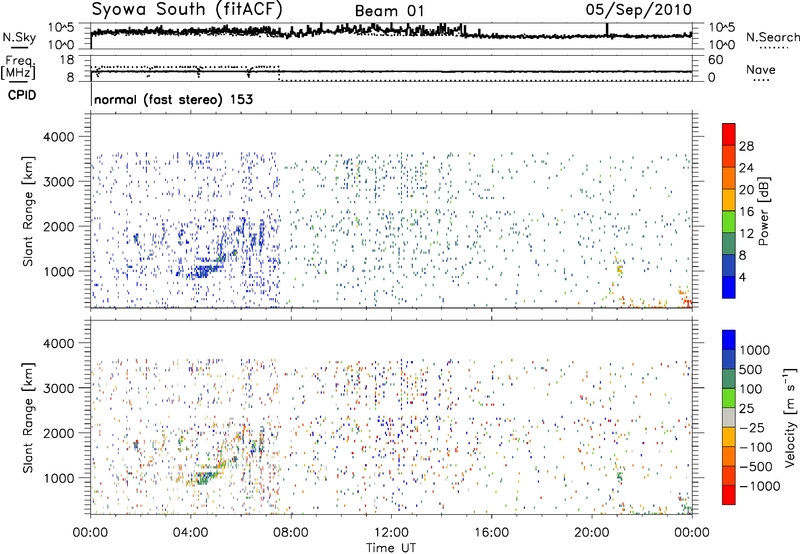The height and width of the screenshot is (554, 800).
Task: Click the '-1000' tick on Velocity colorbar
Action: (x=760, y=486)
